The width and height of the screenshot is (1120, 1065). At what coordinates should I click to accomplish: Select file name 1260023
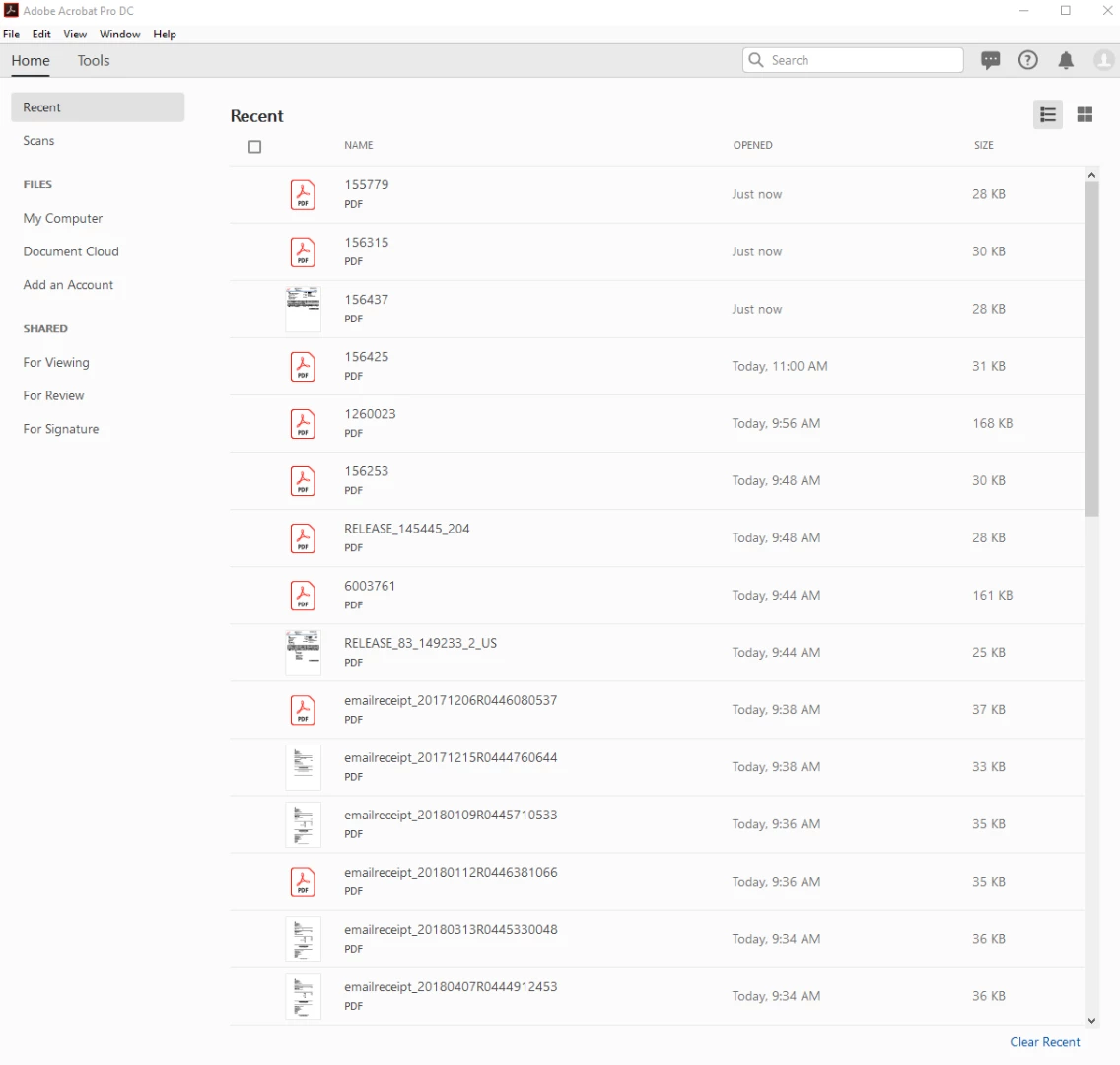pos(370,413)
